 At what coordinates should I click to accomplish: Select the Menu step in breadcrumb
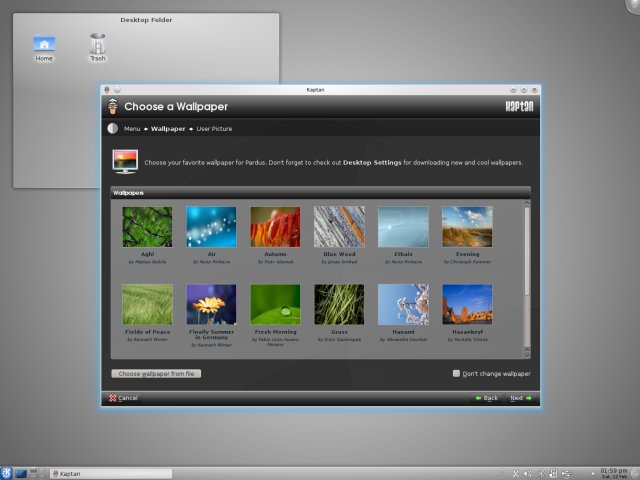pyautogui.click(x=132, y=129)
